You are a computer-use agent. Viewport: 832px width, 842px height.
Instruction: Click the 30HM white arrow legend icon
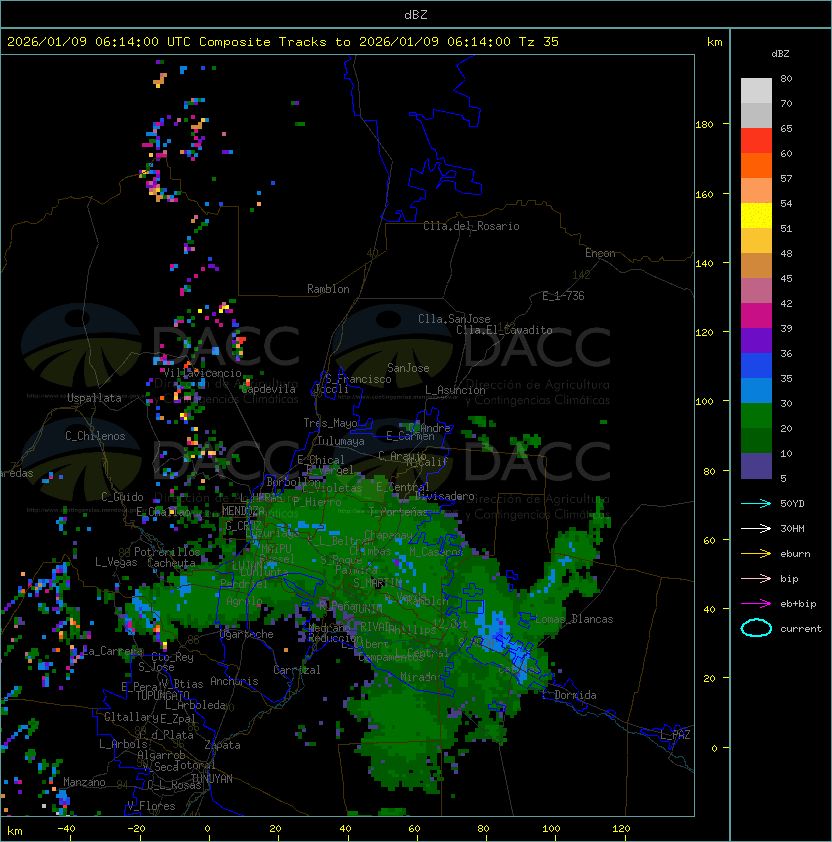coord(756,528)
